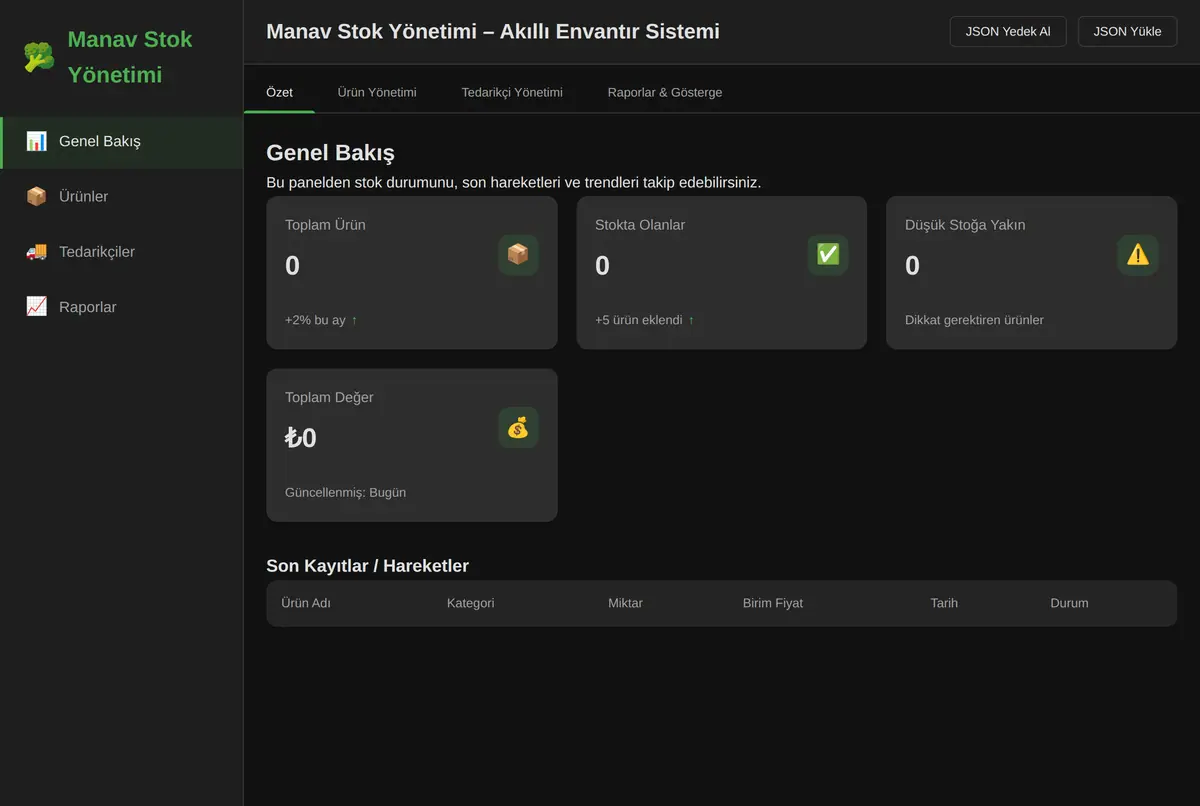Click the "Stokta Olanlar" card label
The height and width of the screenshot is (806, 1200).
point(640,225)
